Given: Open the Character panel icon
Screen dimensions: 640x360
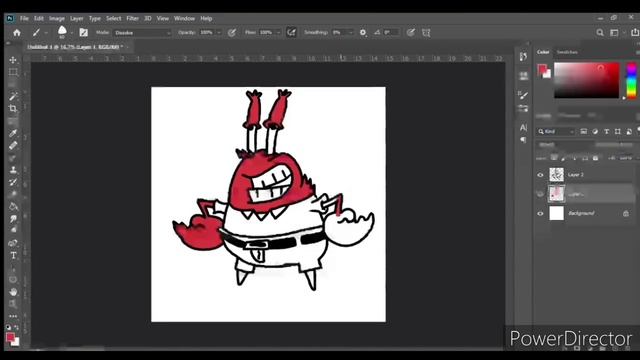Looking at the screenshot, I should pos(523,128).
